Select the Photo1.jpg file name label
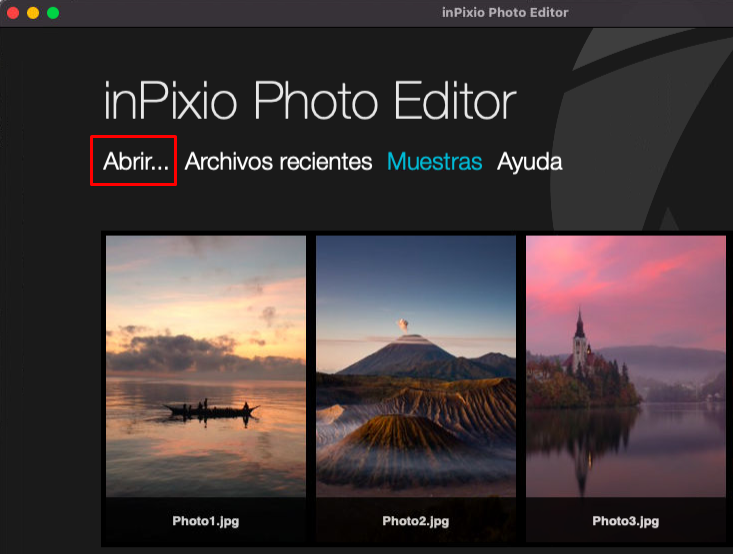The width and height of the screenshot is (733, 554). coord(206,521)
